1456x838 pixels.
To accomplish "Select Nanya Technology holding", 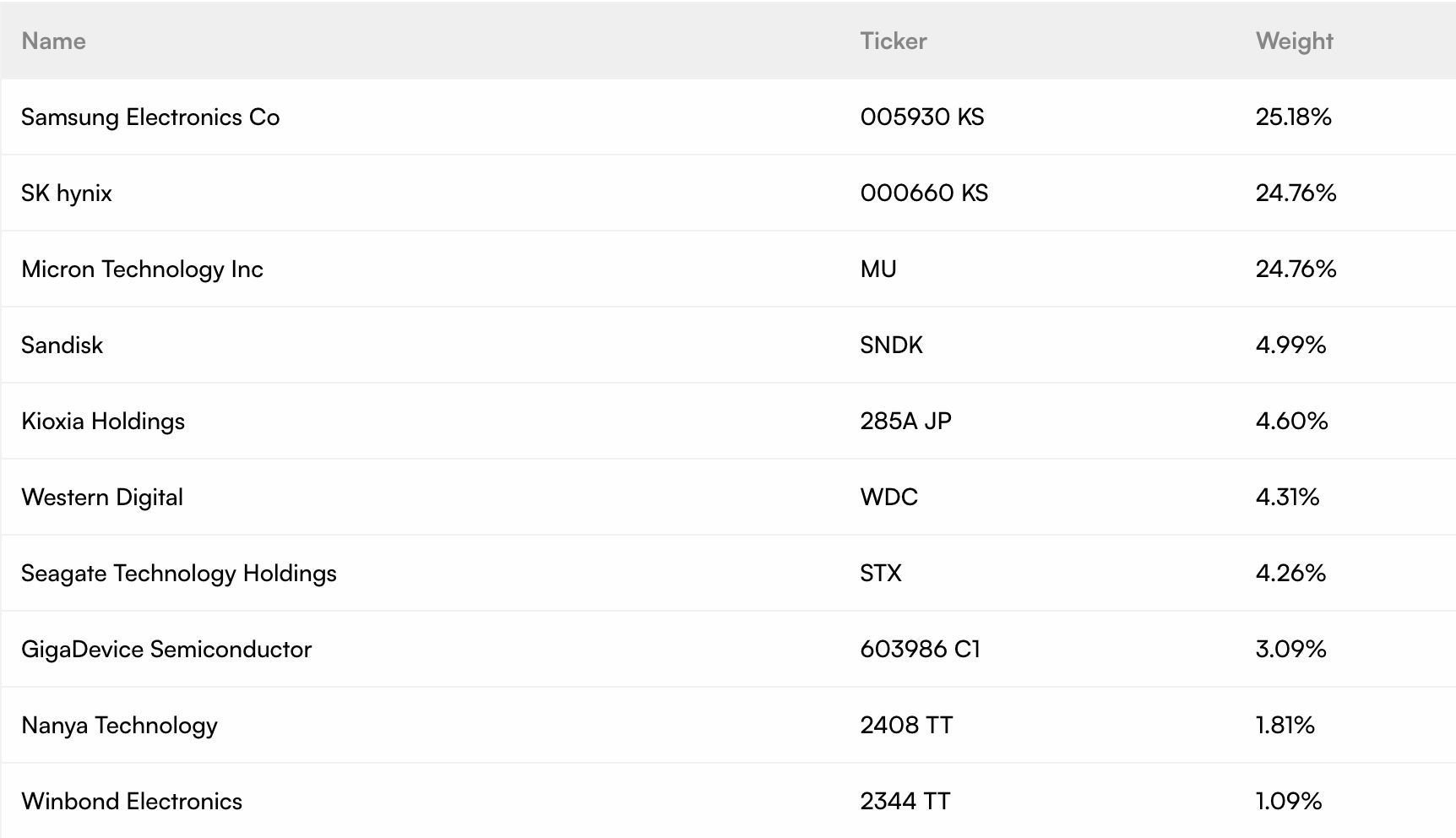I will [119, 726].
